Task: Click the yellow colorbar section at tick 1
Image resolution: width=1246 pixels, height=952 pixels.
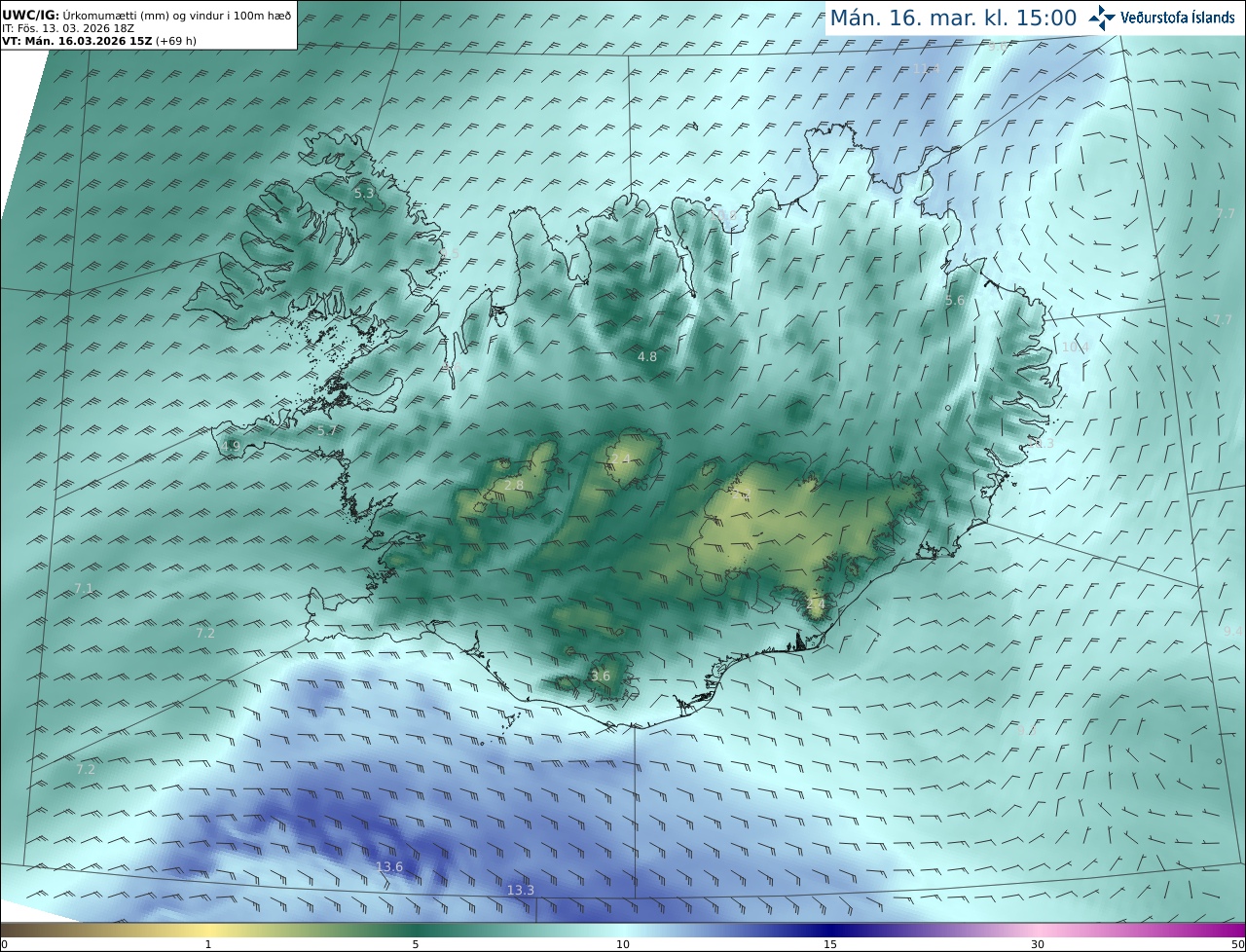Action: (207, 930)
